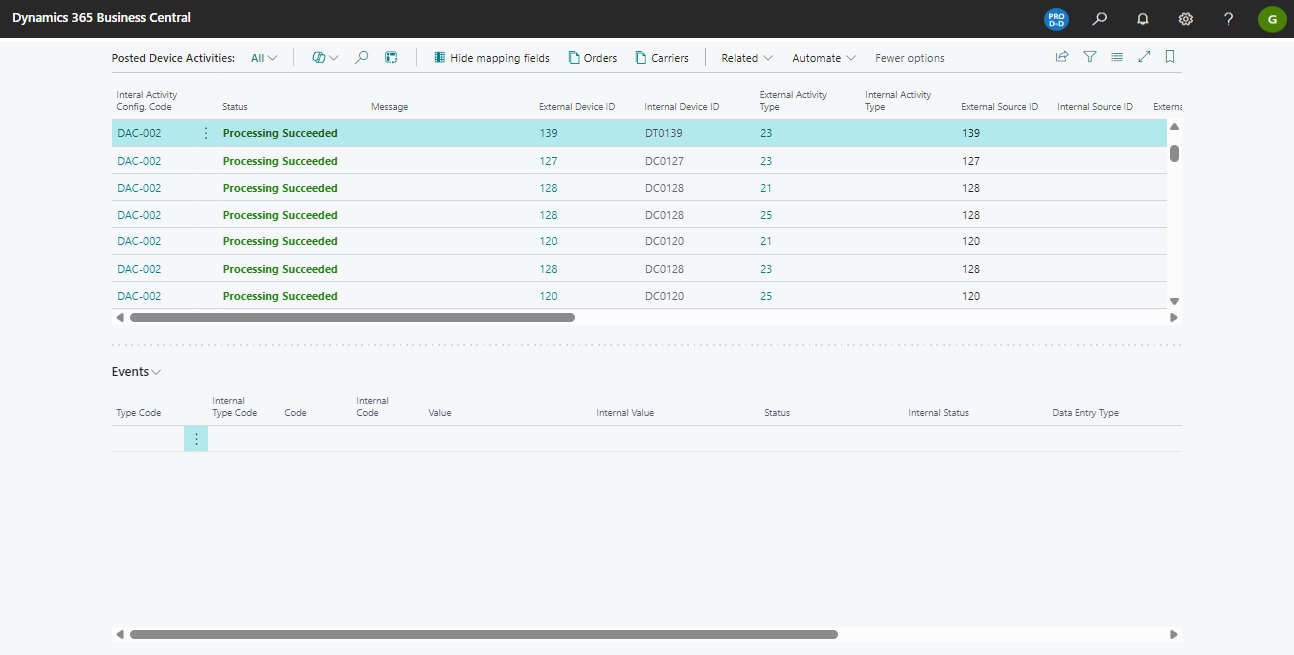Click the list's scroll down arrow

pos(1174,301)
